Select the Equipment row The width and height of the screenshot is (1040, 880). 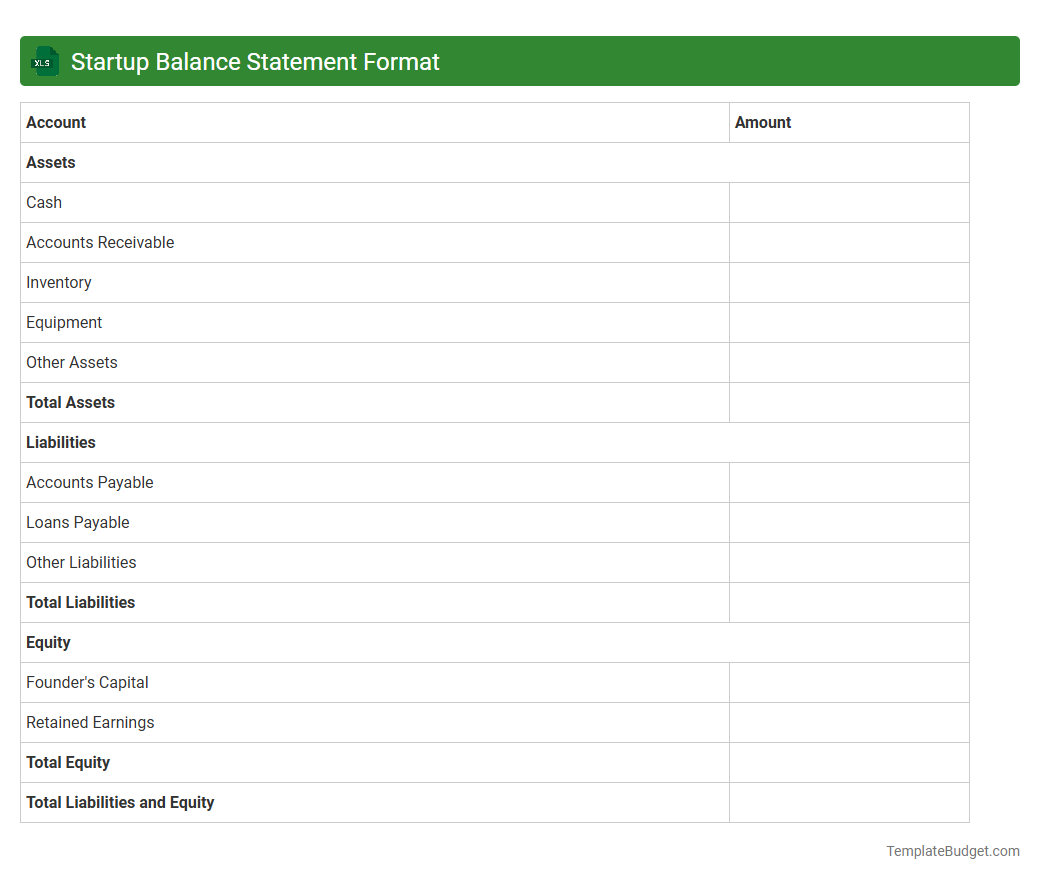[x=64, y=322]
